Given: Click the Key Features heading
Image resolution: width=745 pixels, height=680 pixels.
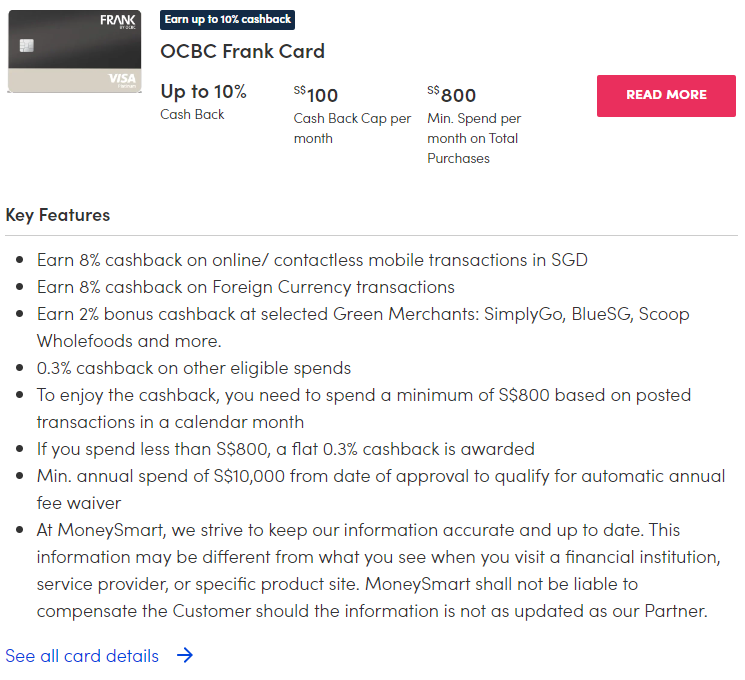Looking at the screenshot, I should [58, 215].
